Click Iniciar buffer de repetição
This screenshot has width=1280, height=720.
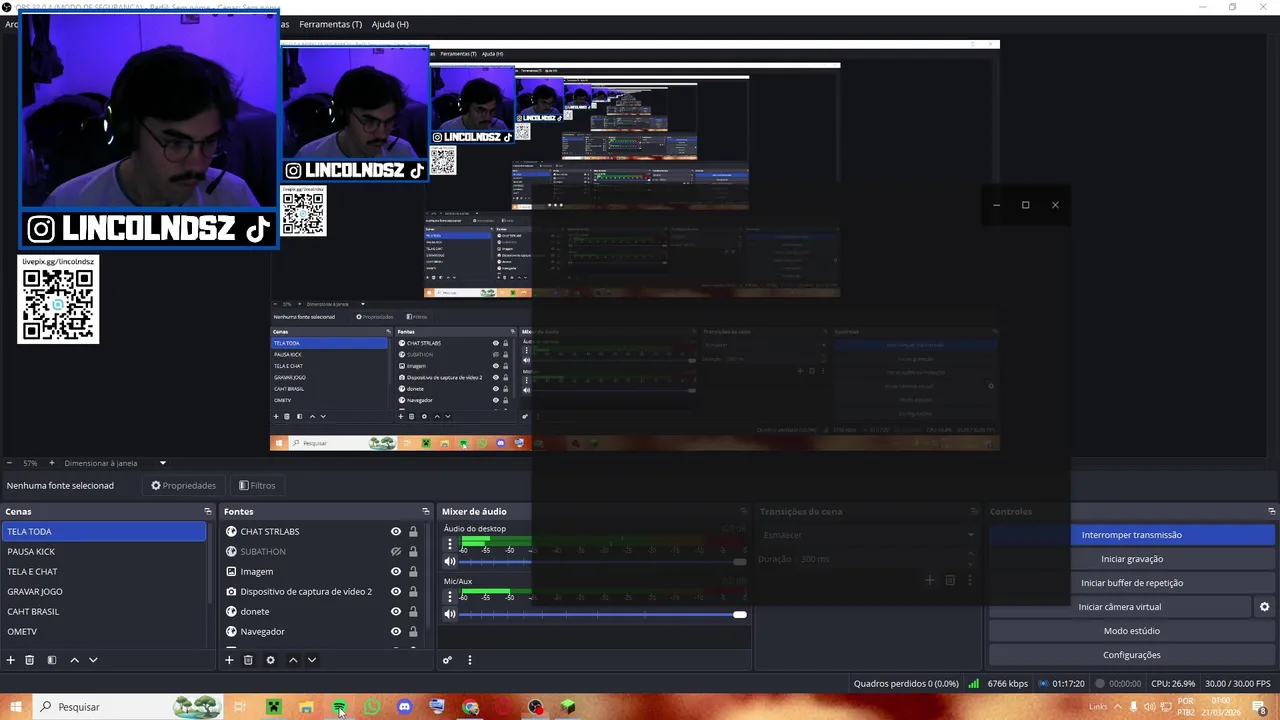1132,583
